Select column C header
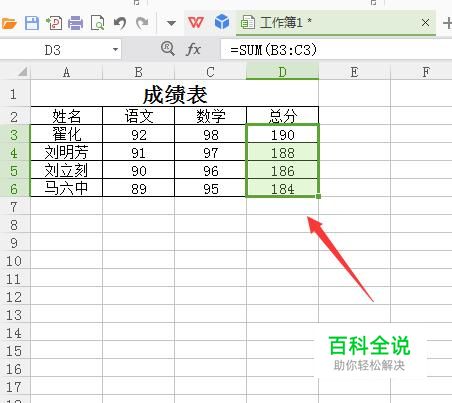452x403 pixels. pos(210,72)
